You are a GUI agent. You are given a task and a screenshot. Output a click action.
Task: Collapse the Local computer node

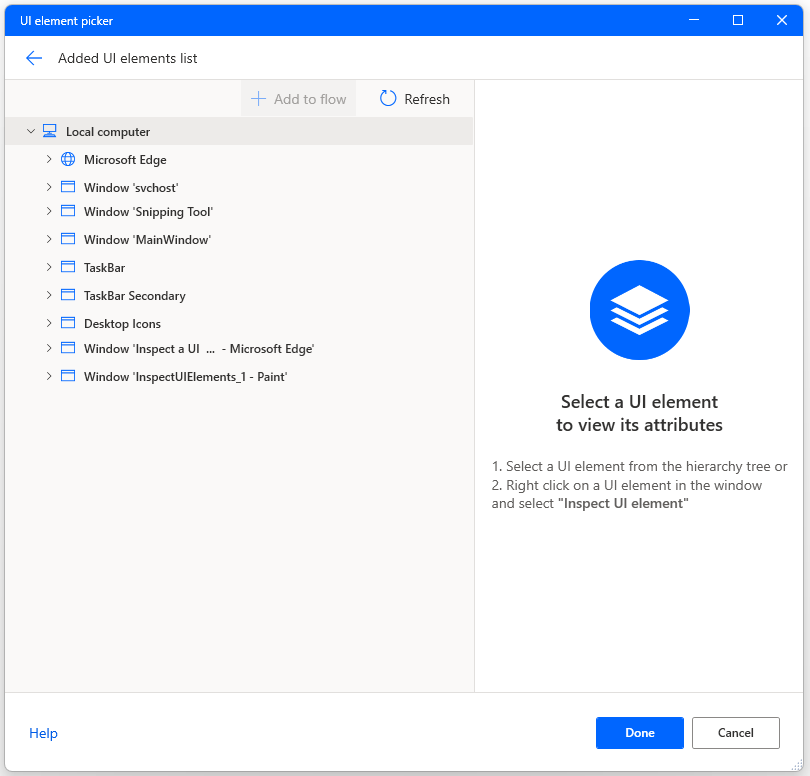click(31, 131)
